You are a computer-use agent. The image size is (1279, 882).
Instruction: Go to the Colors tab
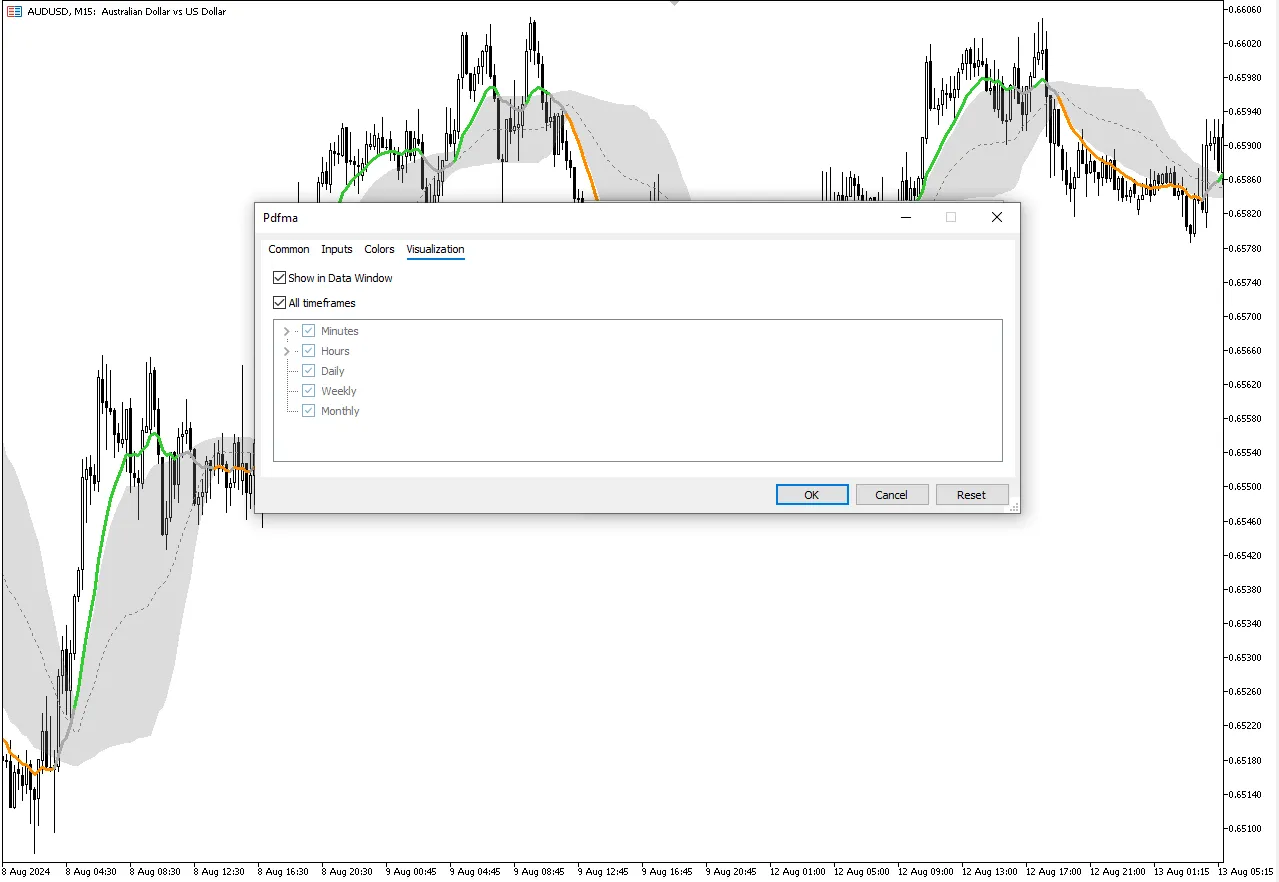379,249
